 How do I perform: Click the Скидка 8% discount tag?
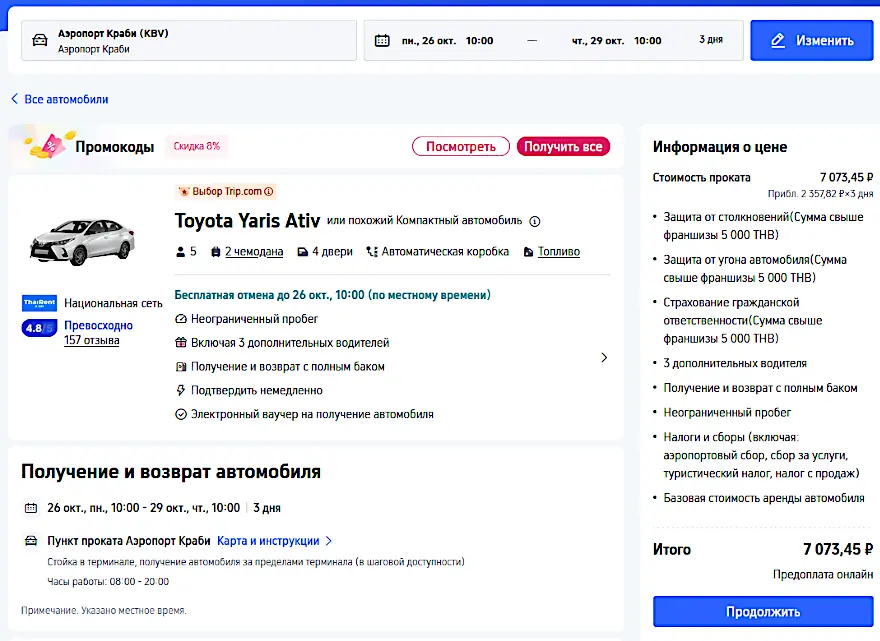click(196, 146)
